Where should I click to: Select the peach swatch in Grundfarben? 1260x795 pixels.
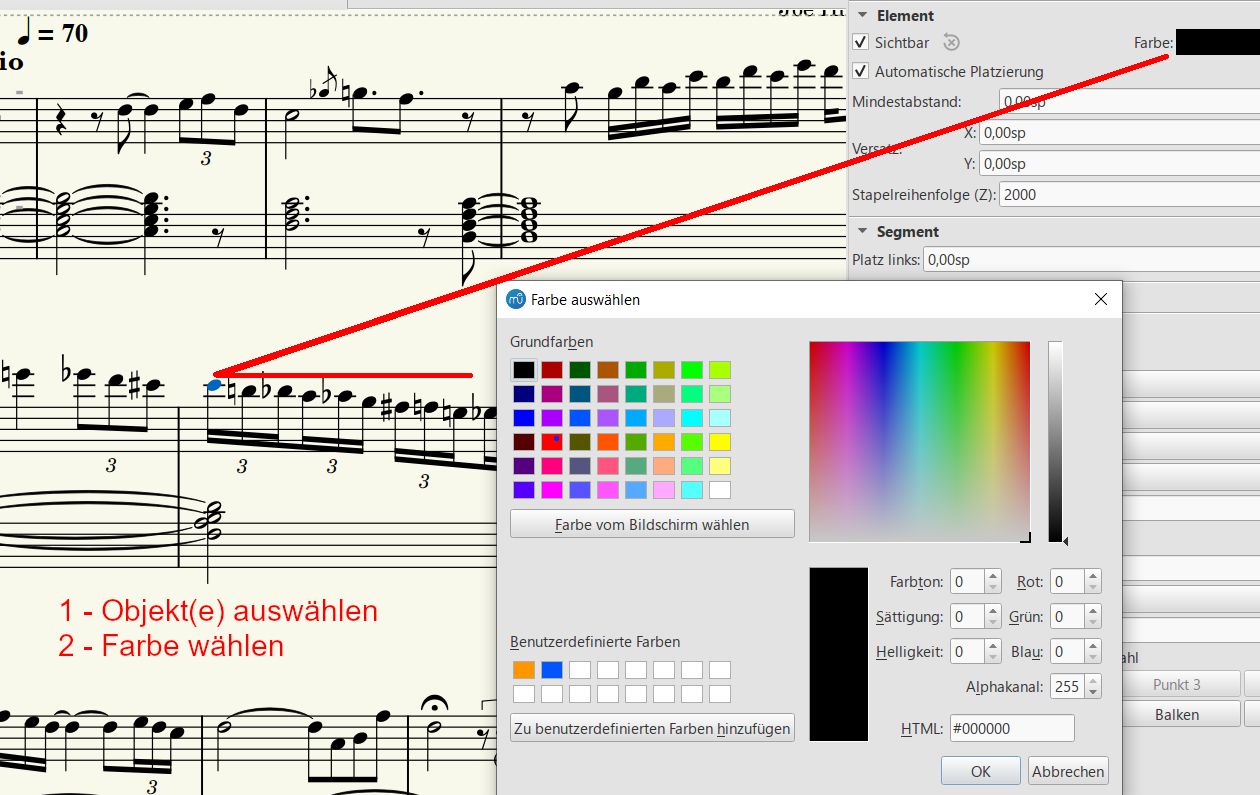[664, 466]
